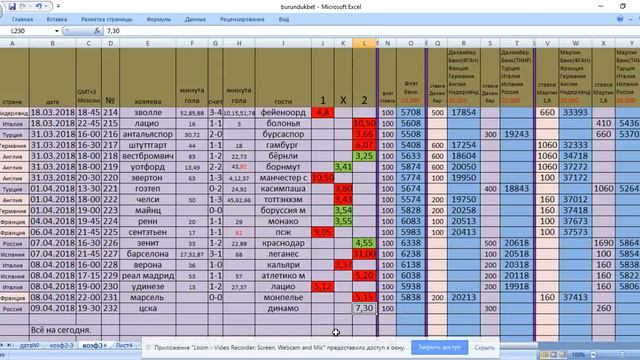
Task: Select Page Break Preview icon in status bar
Action: click(x=563, y=355)
